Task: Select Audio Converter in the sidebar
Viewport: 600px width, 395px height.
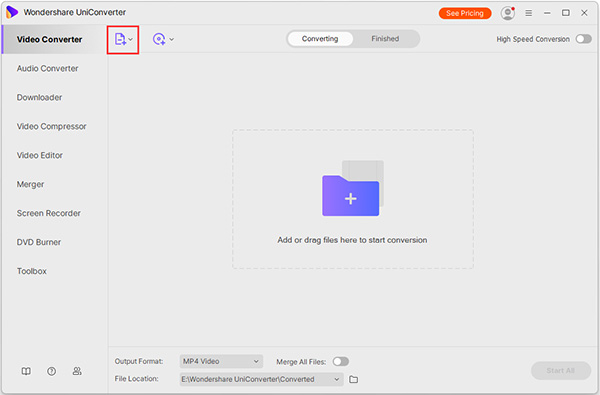Action: tap(47, 69)
